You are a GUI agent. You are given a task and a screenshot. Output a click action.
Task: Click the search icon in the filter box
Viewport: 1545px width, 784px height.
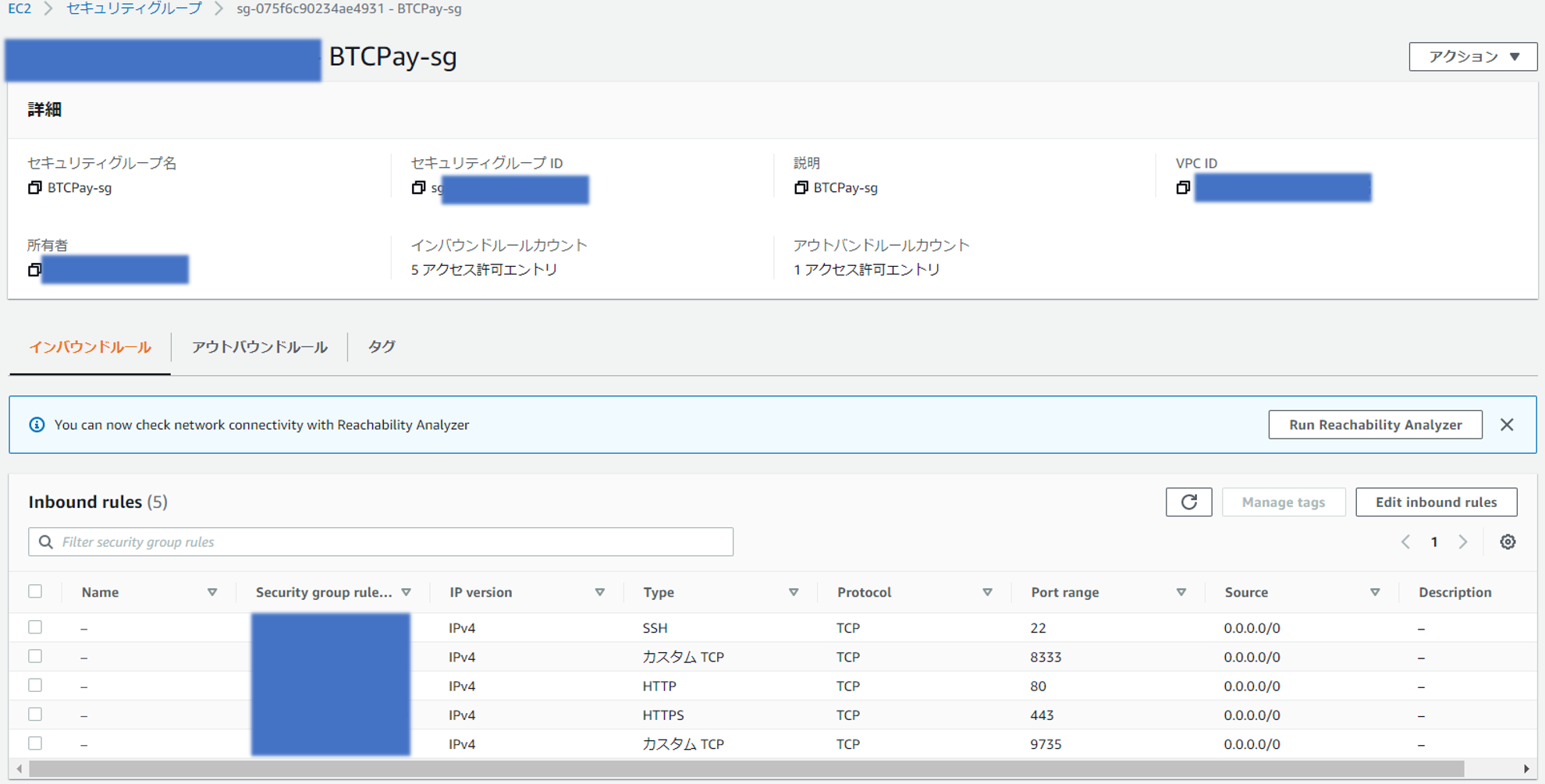point(46,542)
